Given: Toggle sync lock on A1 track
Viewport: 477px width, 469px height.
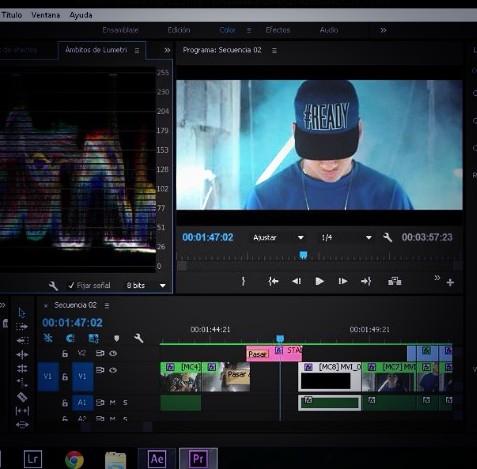Looking at the screenshot, I should pos(100,403).
